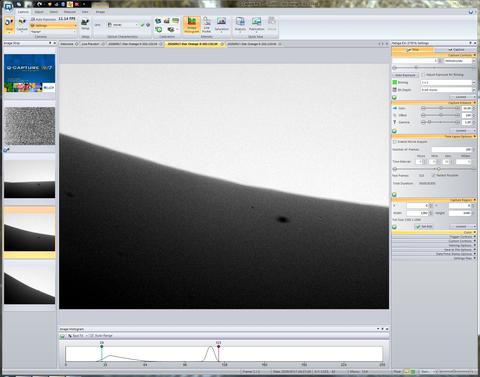Viewport: 480px width, 377px height.
Task: Click the green clock calibration icon
Action: tap(158, 30)
